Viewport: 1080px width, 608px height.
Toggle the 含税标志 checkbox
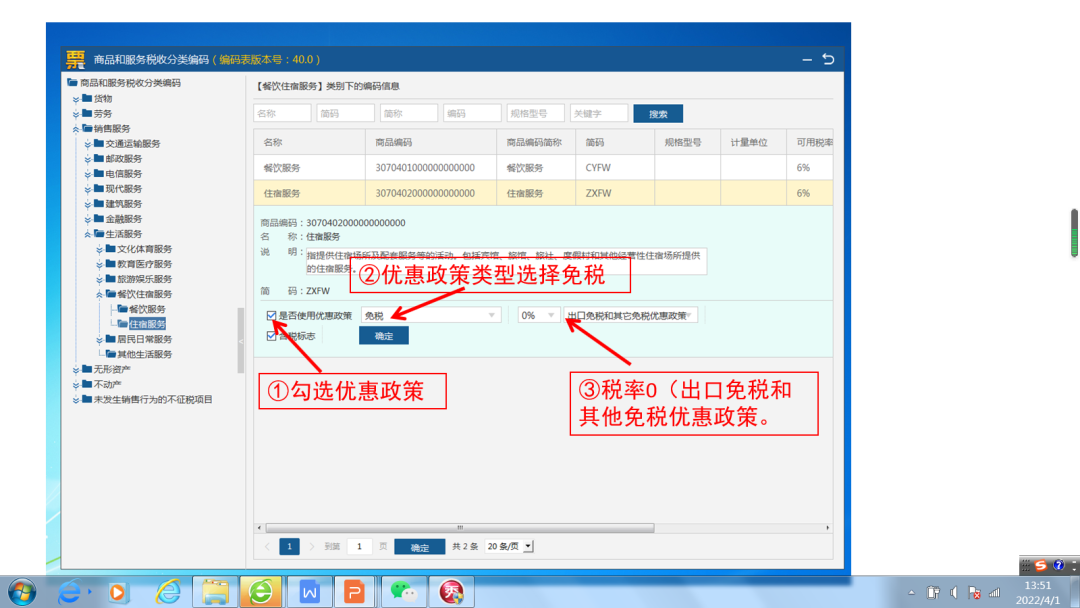[x=271, y=336]
